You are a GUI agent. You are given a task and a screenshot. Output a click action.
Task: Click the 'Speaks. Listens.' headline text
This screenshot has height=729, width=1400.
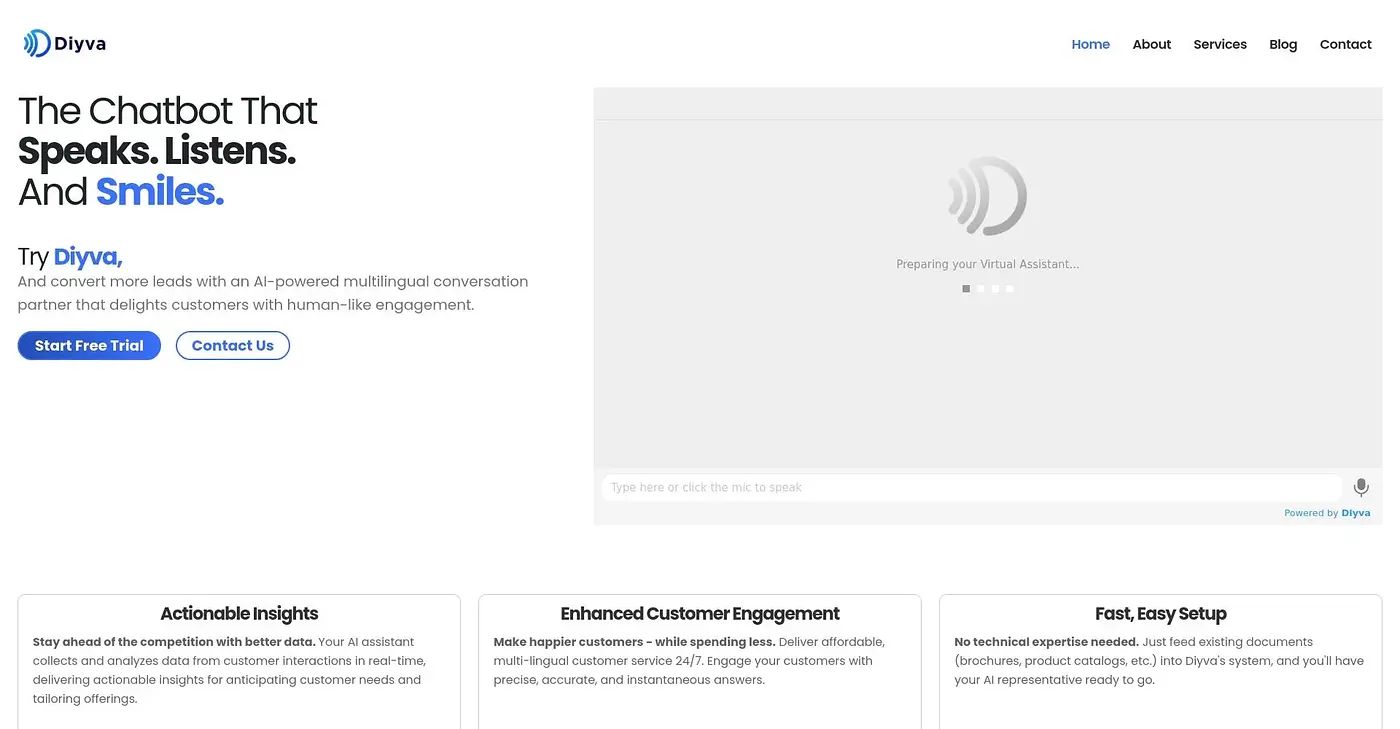157,151
